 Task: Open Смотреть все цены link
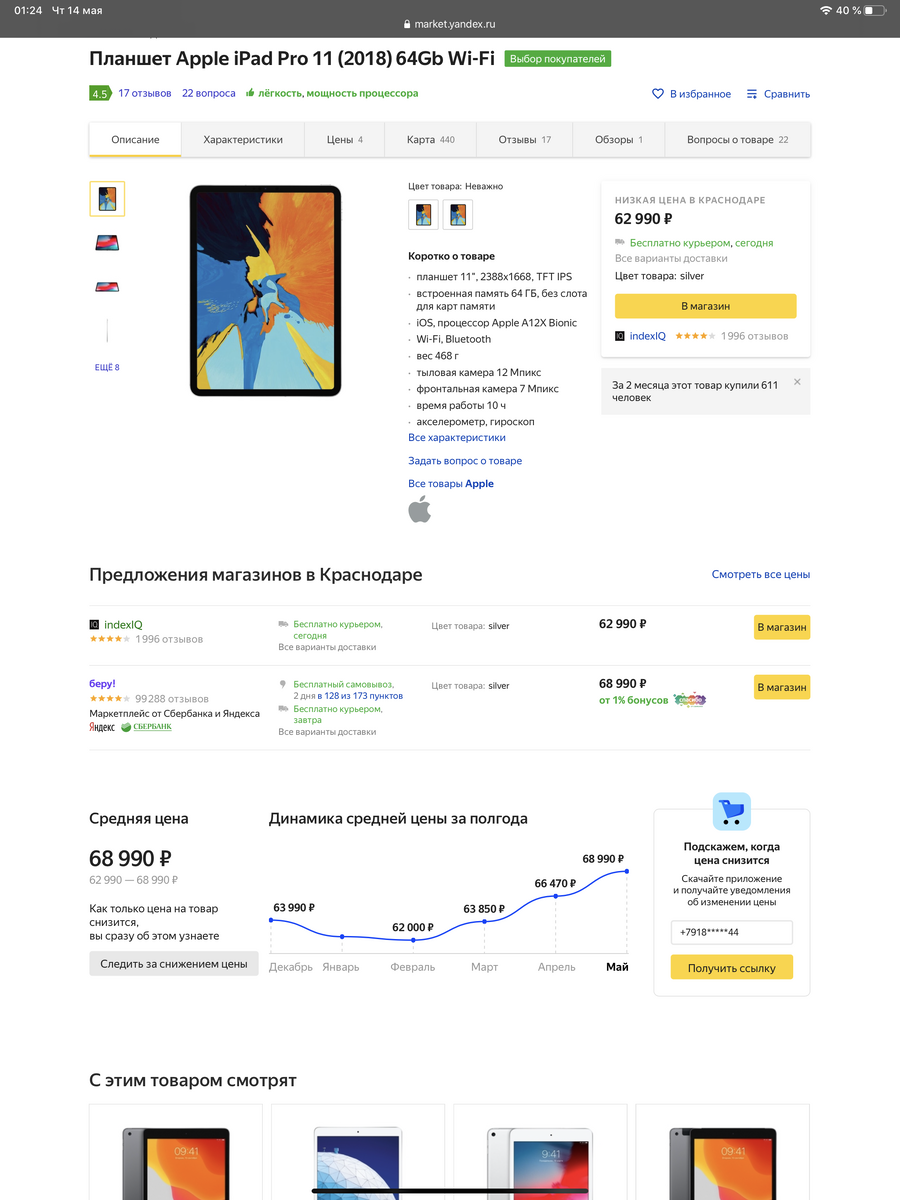pos(761,575)
